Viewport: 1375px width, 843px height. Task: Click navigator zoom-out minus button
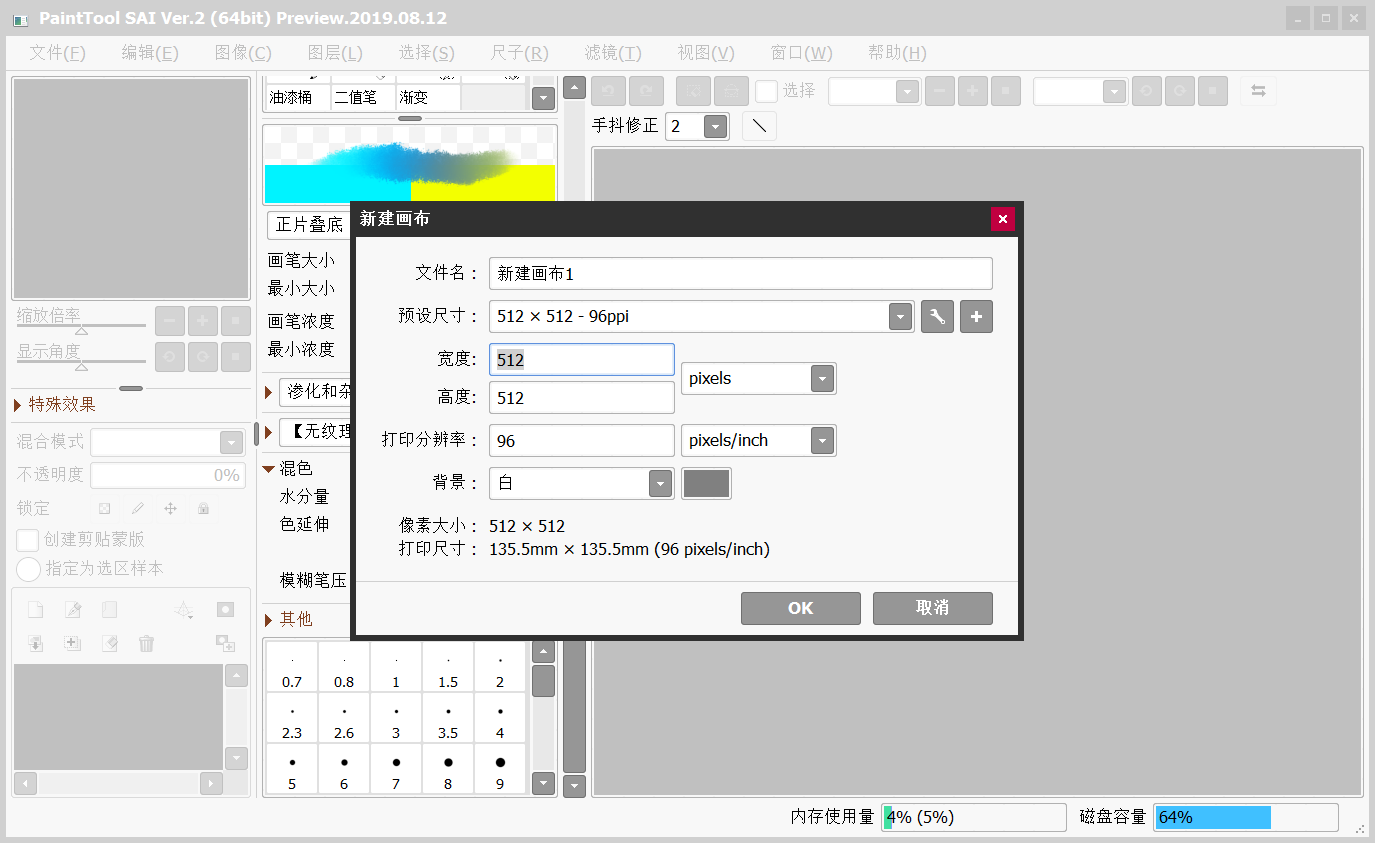(x=170, y=321)
